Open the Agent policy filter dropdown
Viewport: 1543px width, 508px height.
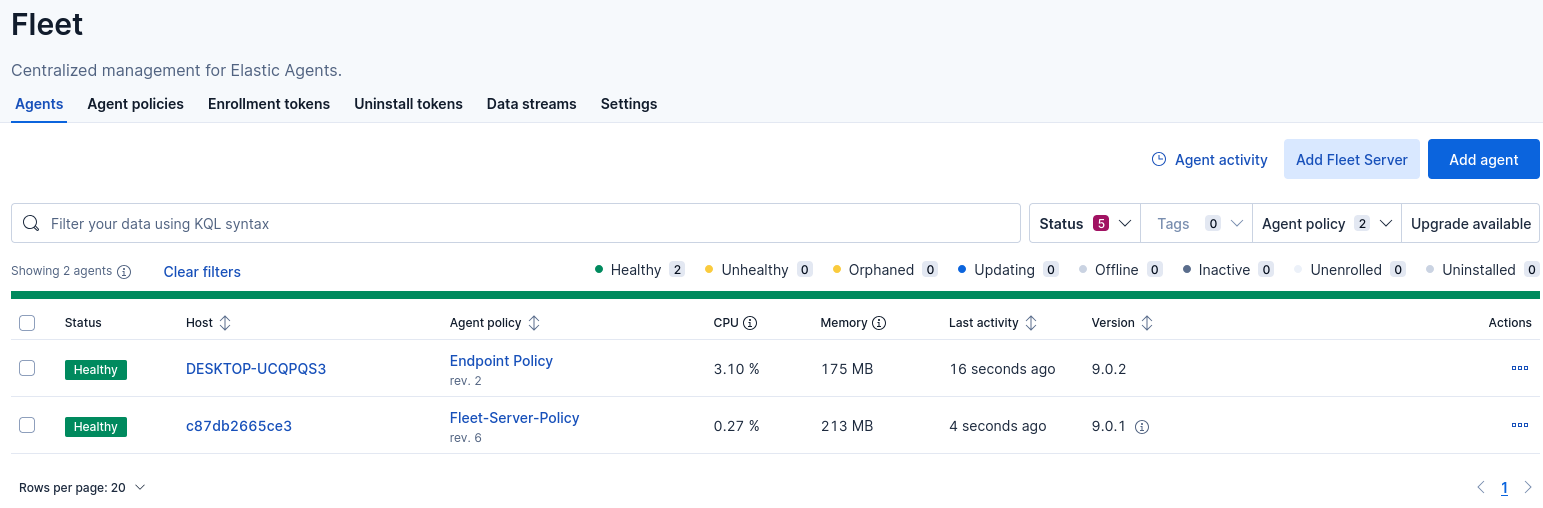pyautogui.click(x=1327, y=223)
